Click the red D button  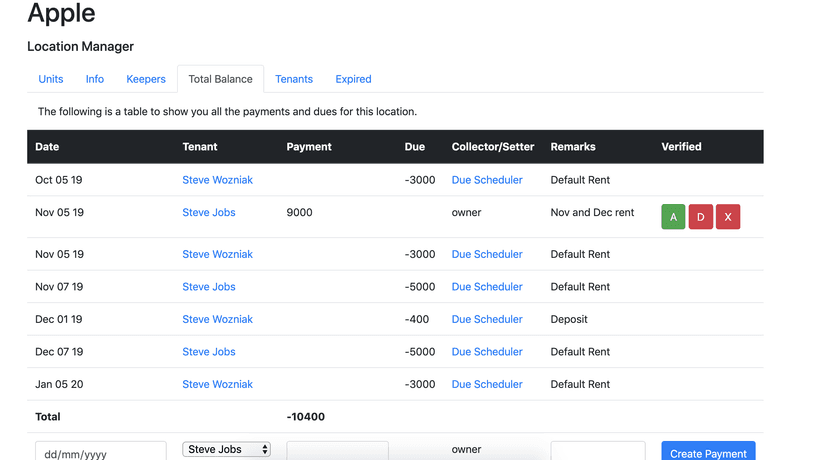pos(700,217)
